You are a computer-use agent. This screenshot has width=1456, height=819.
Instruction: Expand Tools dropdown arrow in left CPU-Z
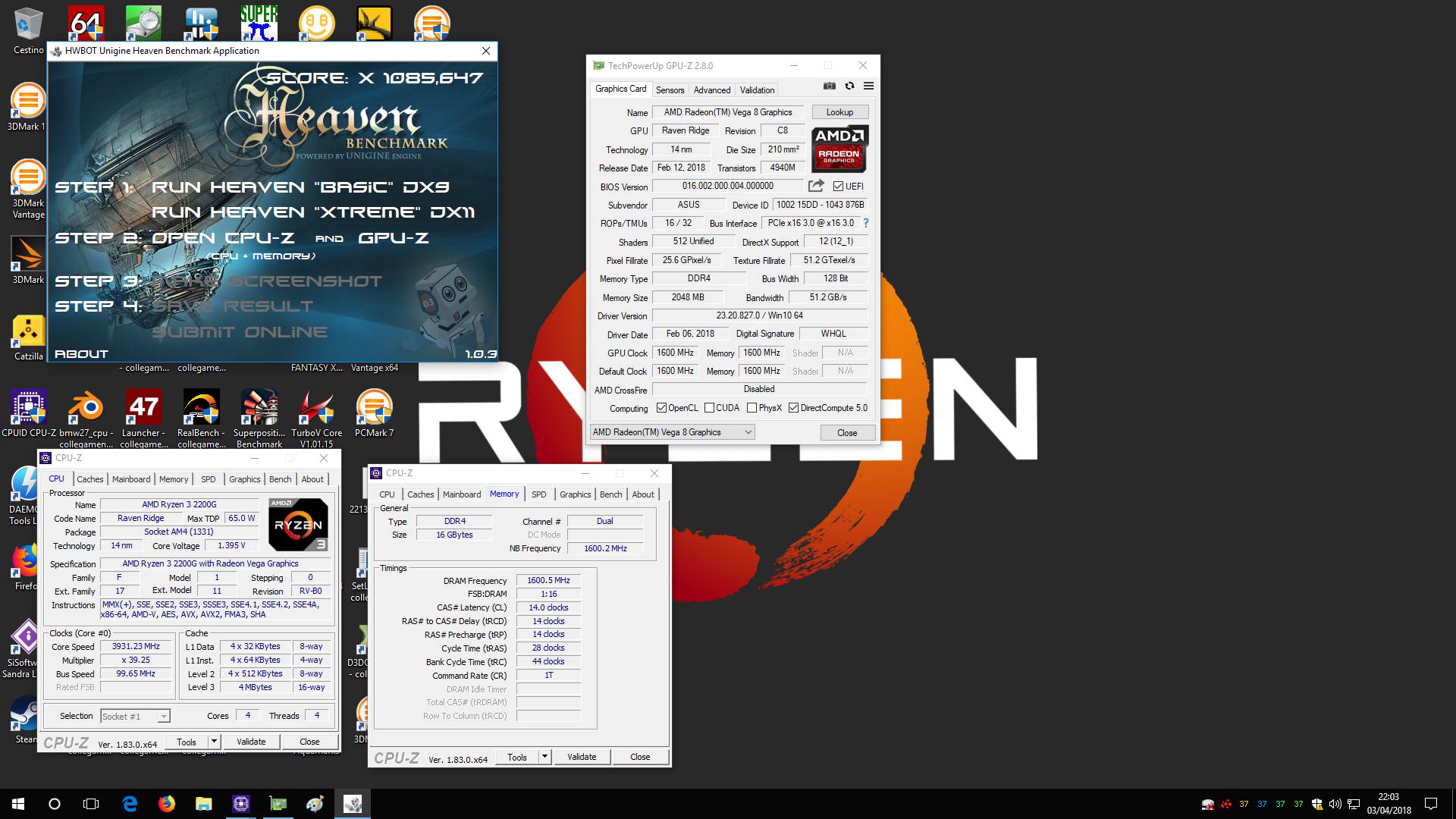[214, 742]
